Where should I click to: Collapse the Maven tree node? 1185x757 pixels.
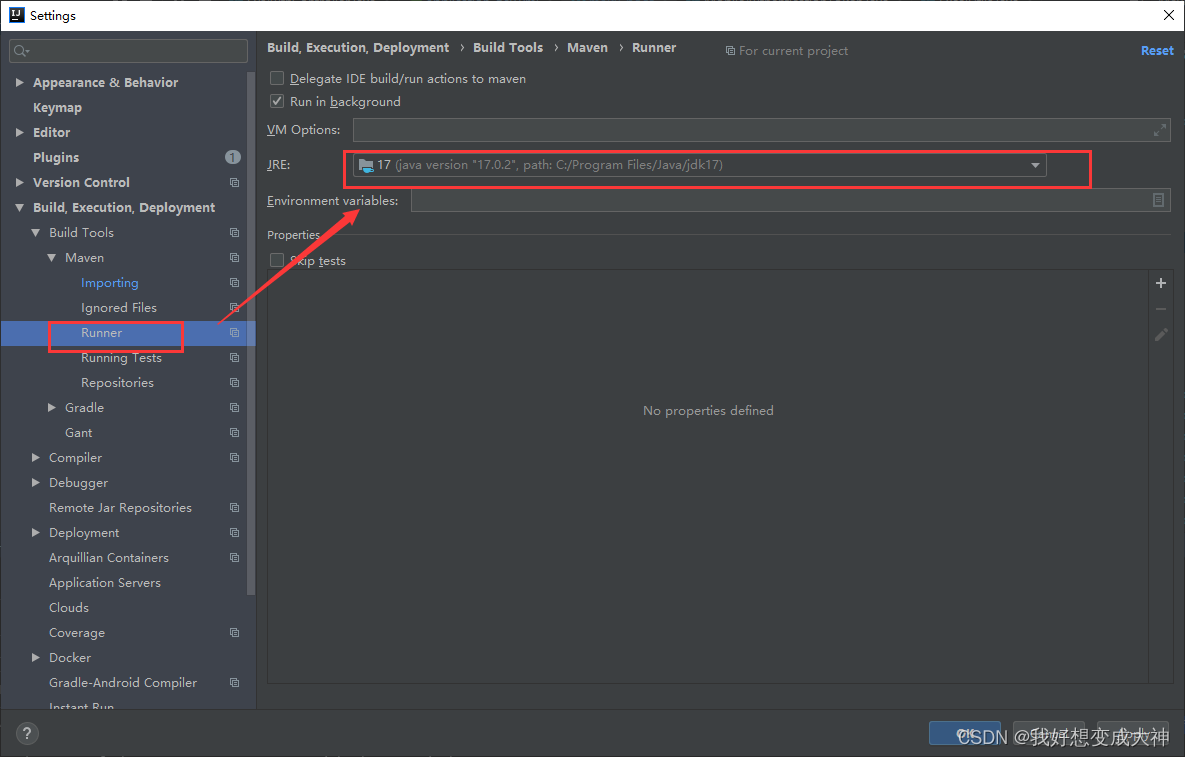pos(53,257)
